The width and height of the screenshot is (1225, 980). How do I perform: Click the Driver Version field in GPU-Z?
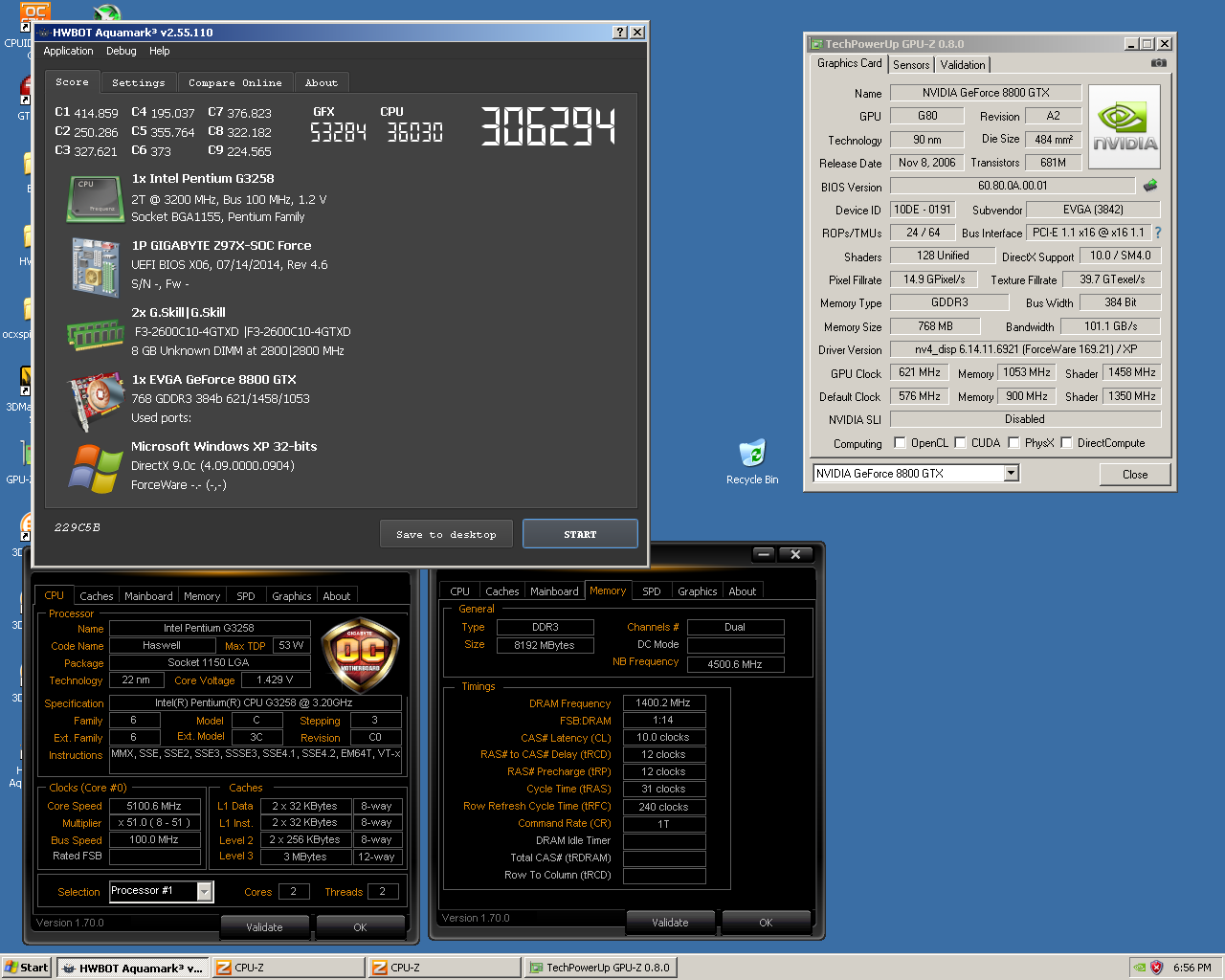1025,349
